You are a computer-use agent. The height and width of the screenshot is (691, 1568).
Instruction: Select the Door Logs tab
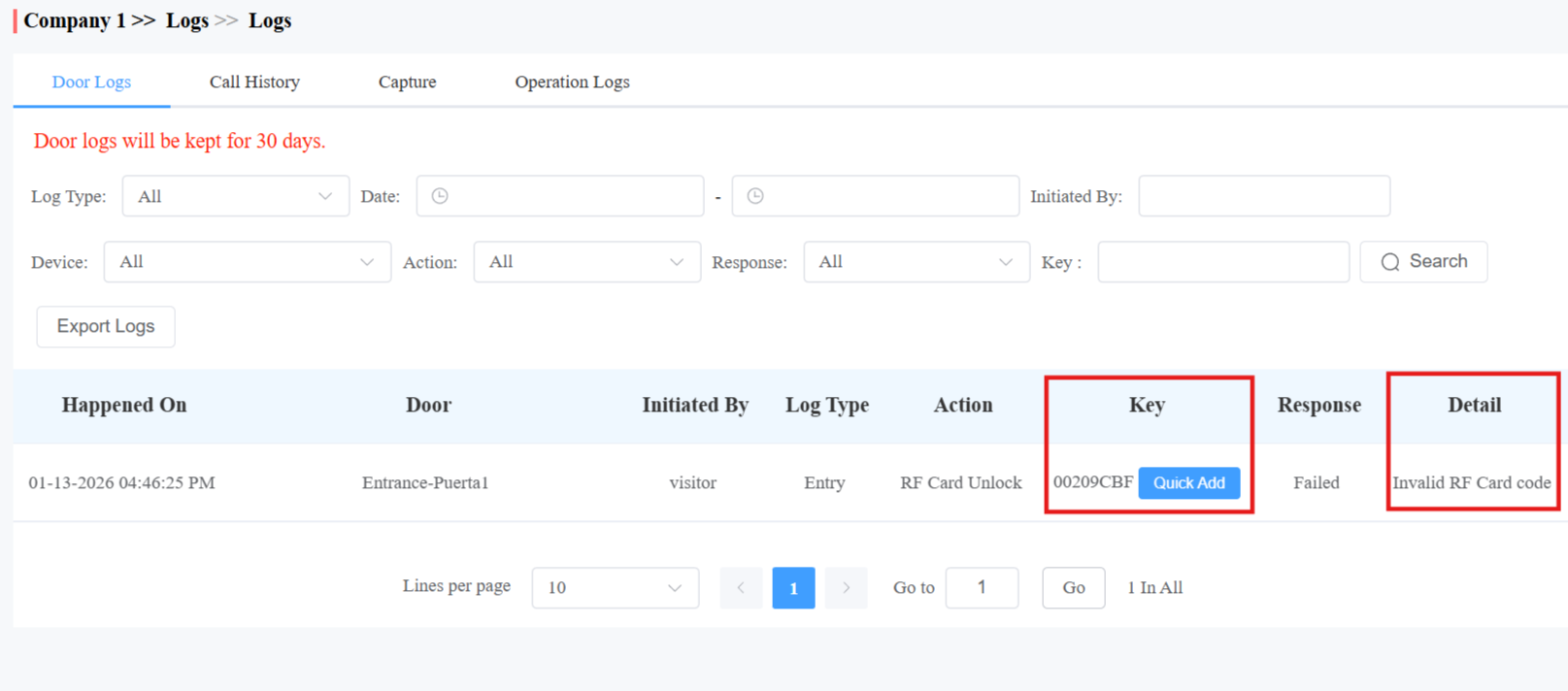coord(91,82)
